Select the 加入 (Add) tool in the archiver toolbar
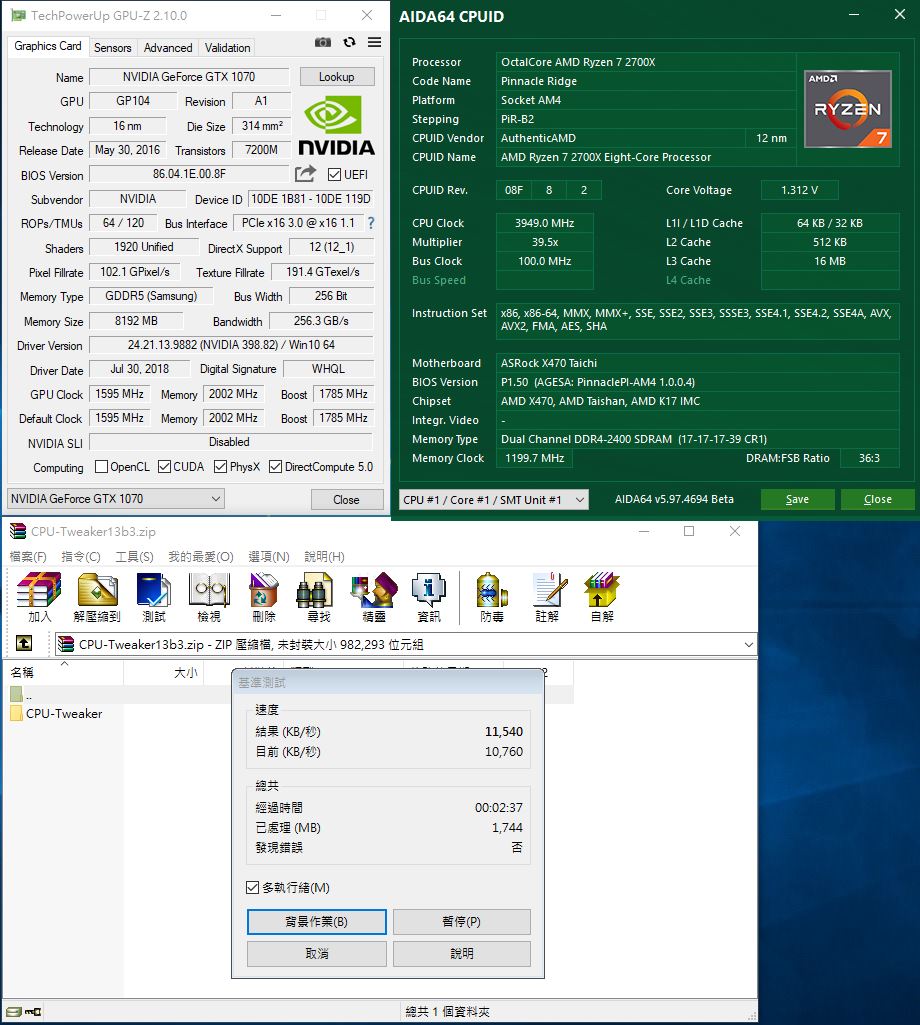 click(37, 597)
